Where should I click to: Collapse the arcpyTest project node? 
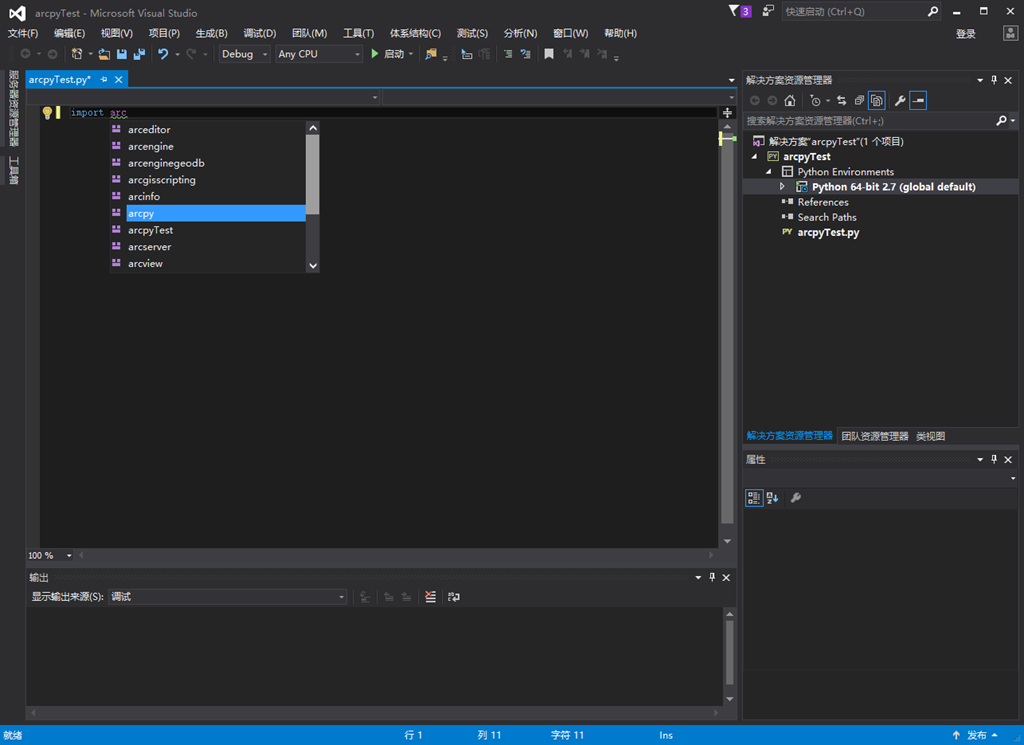pyautogui.click(x=755, y=157)
